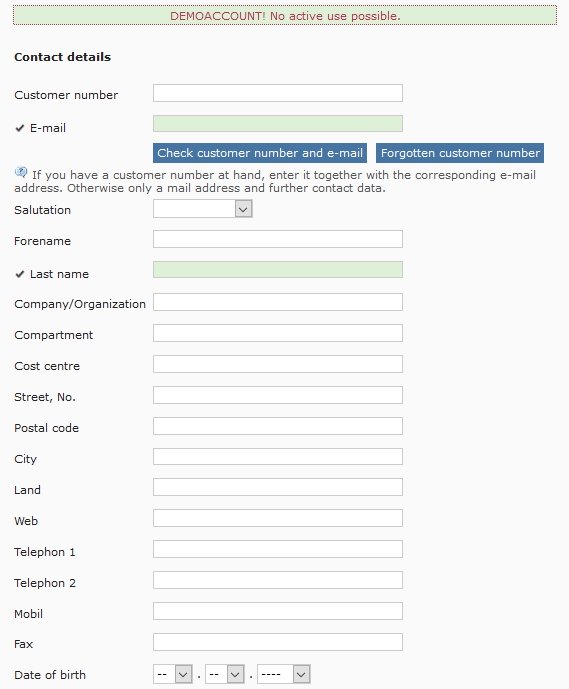
Task: Focus the City text box
Action: click(x=278, y=457)
